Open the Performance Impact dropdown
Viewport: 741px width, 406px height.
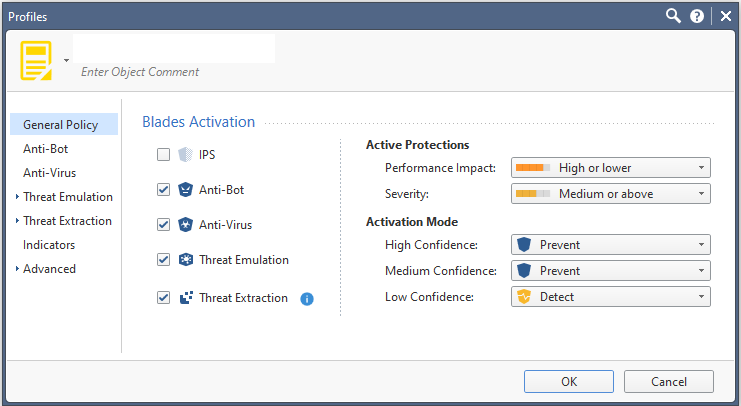click(611, 168)
